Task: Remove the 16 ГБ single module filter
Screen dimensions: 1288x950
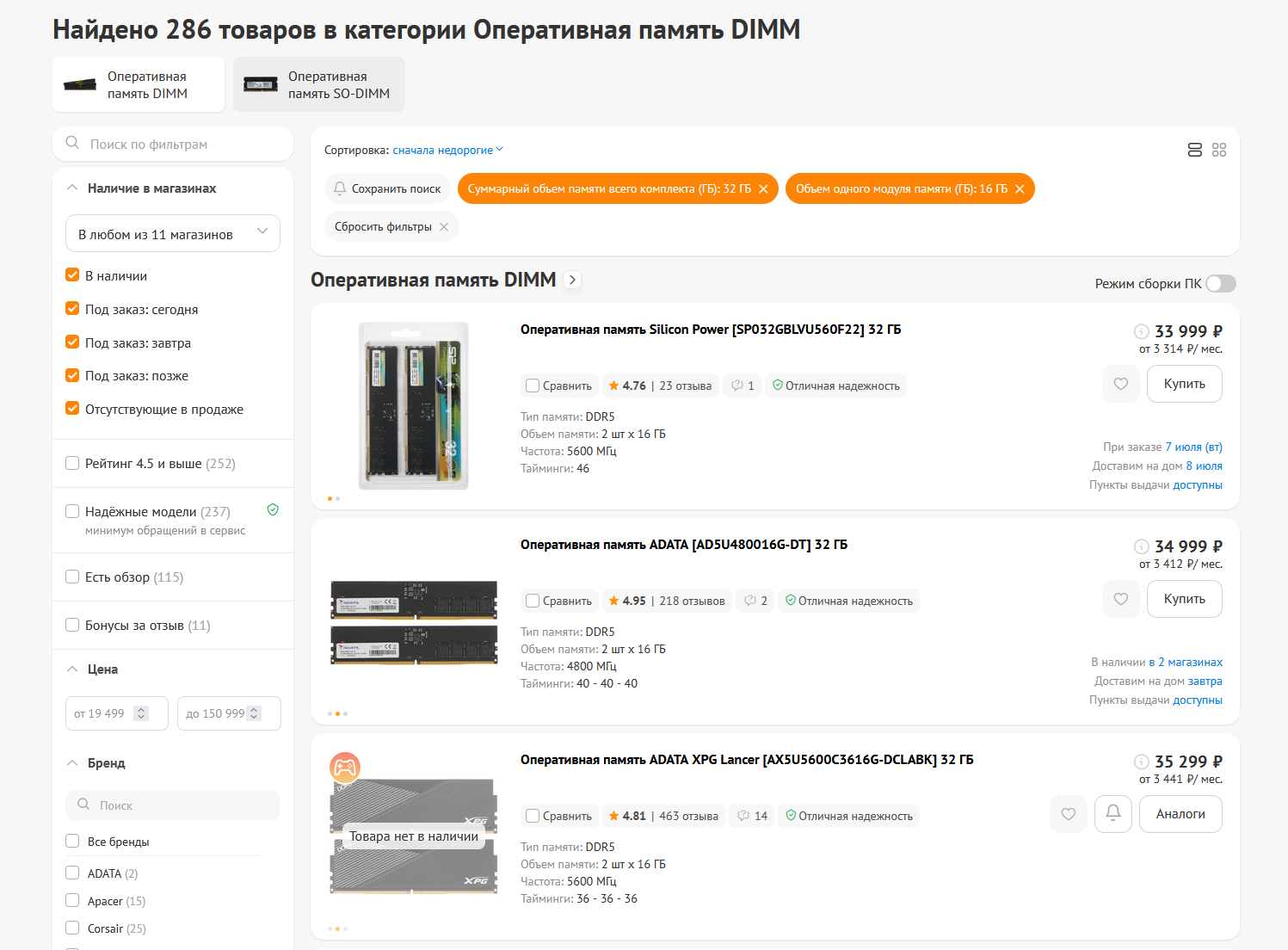Action: tap(1020, 189)
